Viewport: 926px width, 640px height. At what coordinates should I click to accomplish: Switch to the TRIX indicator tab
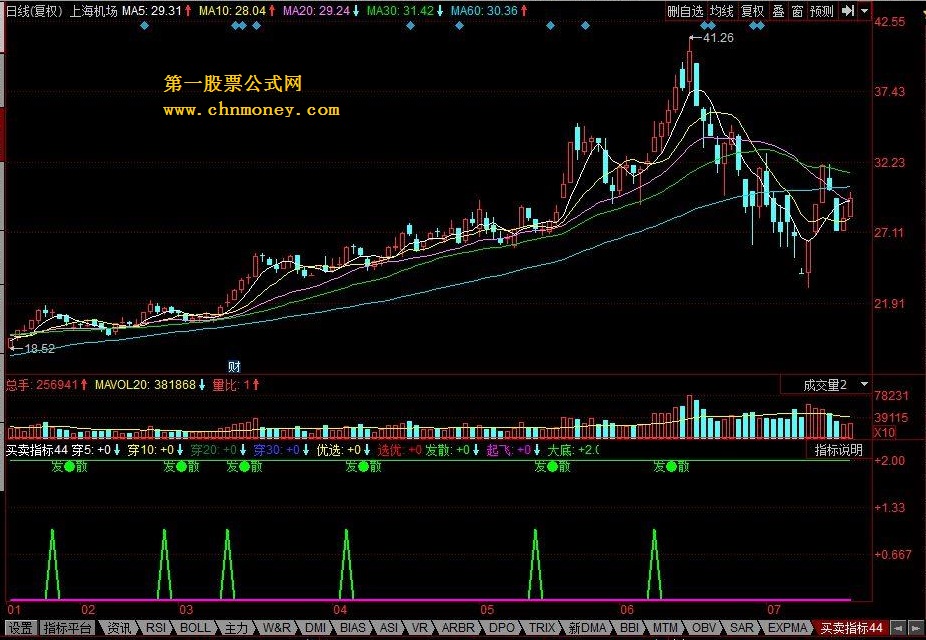point(542,628)
